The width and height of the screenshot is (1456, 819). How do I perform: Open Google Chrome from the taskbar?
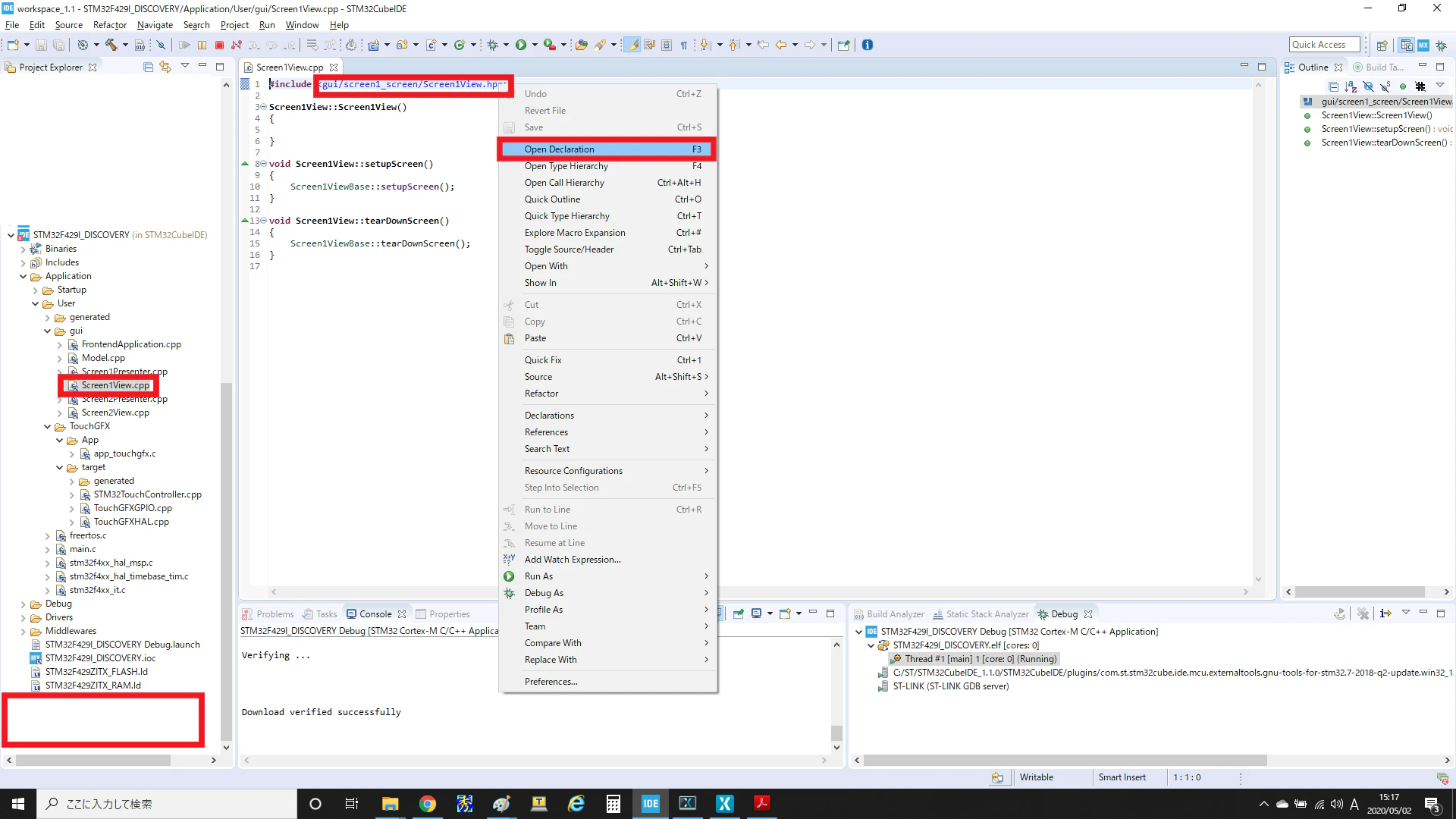pyautogui.click(x=428, y=804)
